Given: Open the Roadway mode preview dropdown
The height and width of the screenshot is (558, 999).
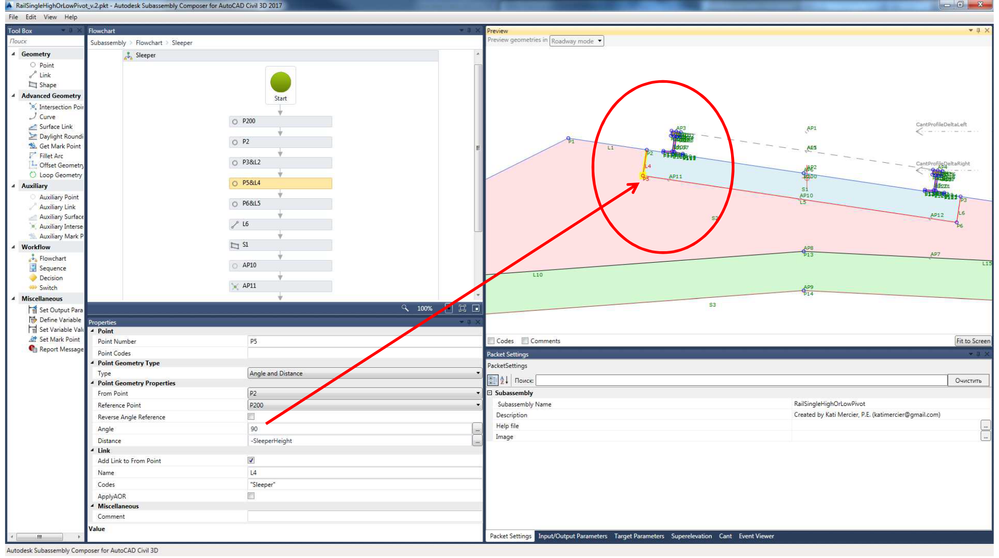Looking at the screenshot, I should click(x=577, y=41).
